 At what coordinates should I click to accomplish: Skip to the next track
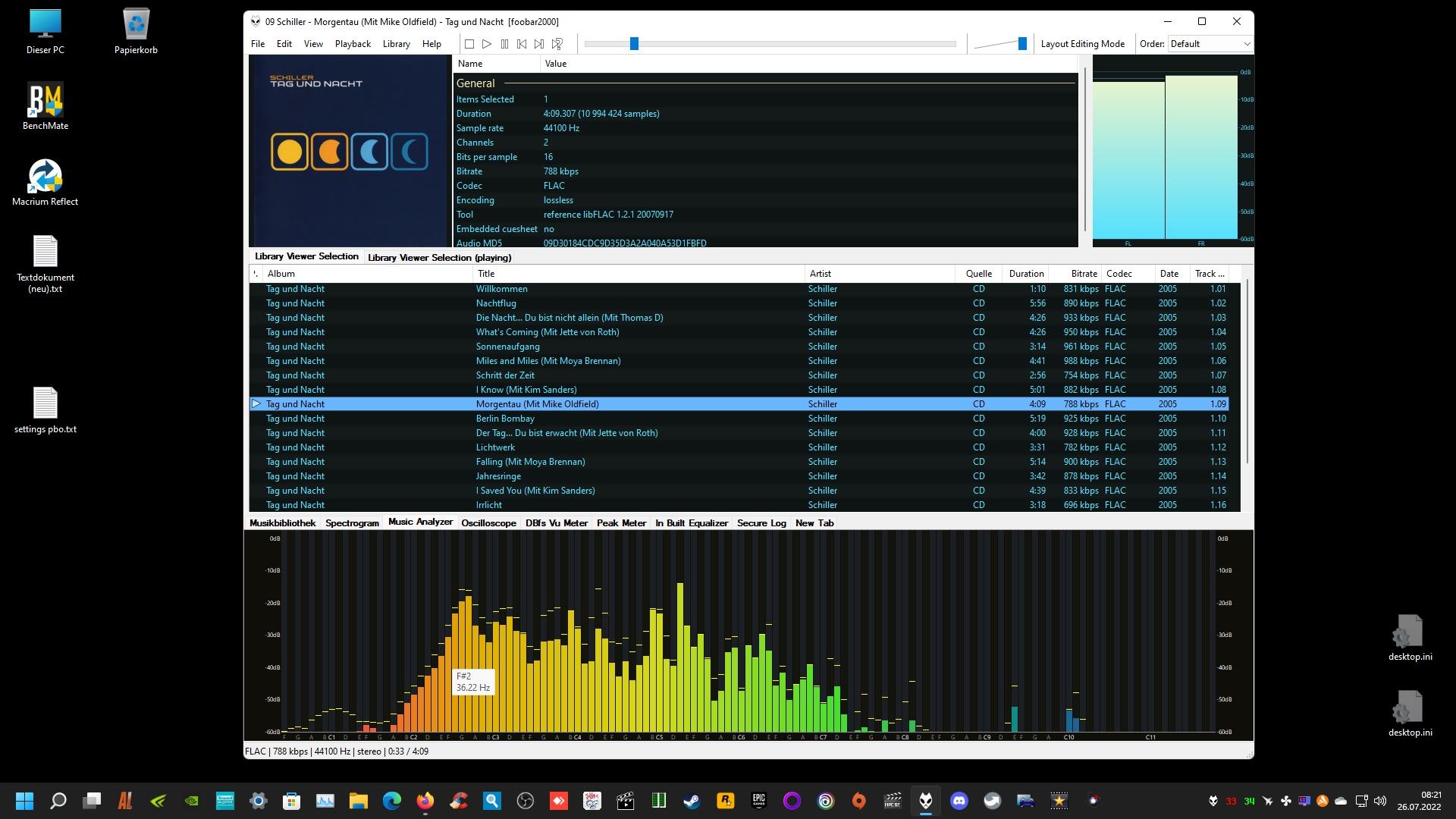(539, 44)
